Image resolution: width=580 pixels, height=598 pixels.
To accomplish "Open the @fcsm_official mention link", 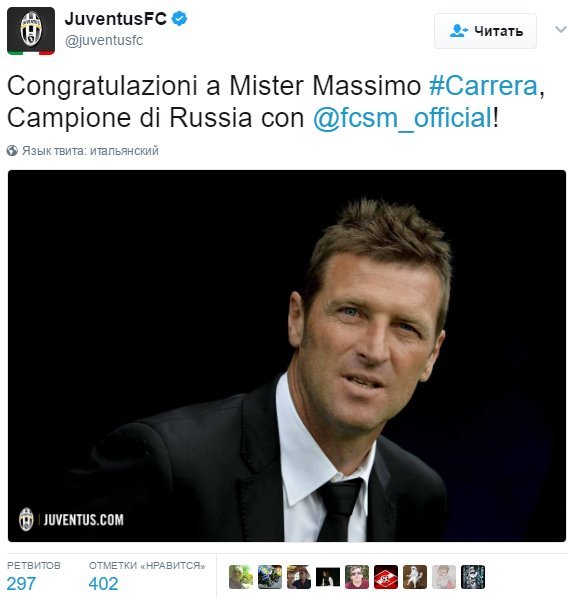I will (x=403, y=117).
